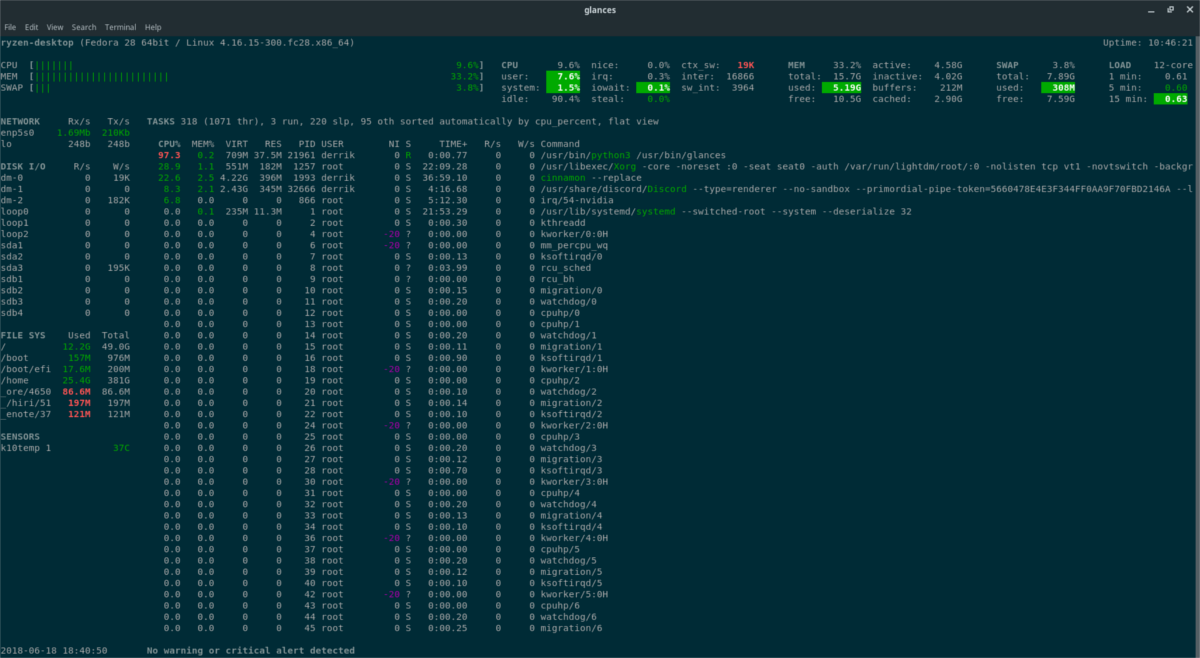Click the window title glances
Screen dimensions: 1200x658
click(599, 8)
